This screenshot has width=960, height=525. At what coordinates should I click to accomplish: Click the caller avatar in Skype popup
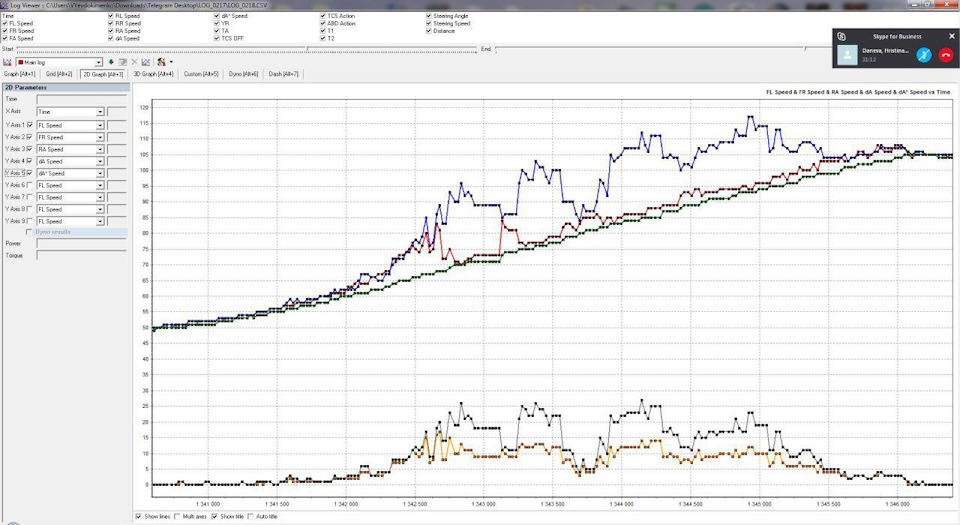tap(847, 55)
